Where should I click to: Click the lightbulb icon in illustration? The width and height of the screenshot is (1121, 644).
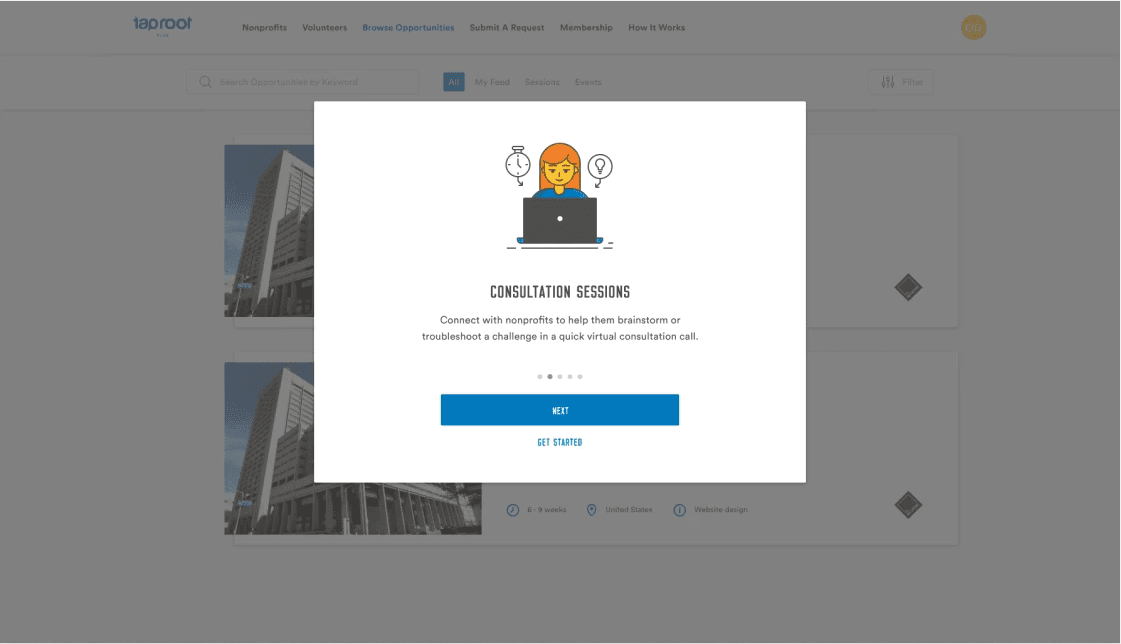click(600, 169)
